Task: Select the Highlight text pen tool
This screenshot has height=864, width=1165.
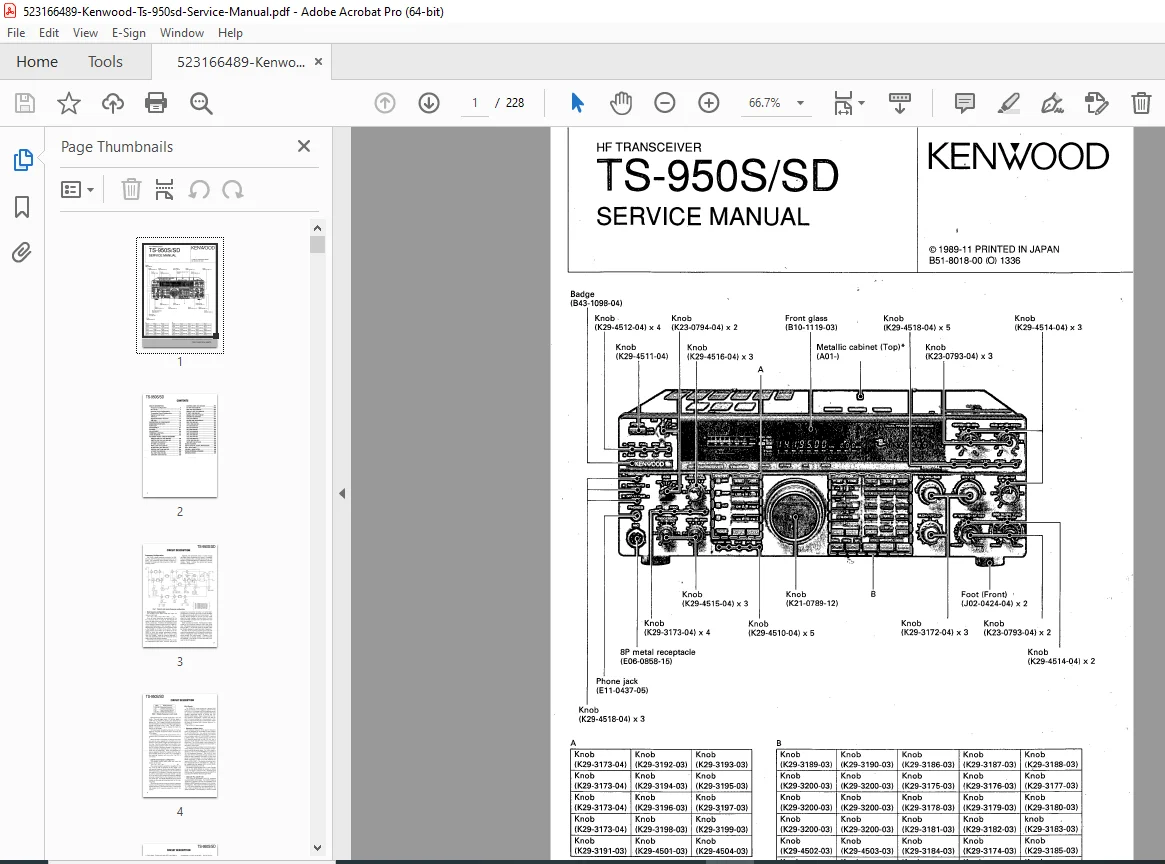Action: pos(1008,103)
